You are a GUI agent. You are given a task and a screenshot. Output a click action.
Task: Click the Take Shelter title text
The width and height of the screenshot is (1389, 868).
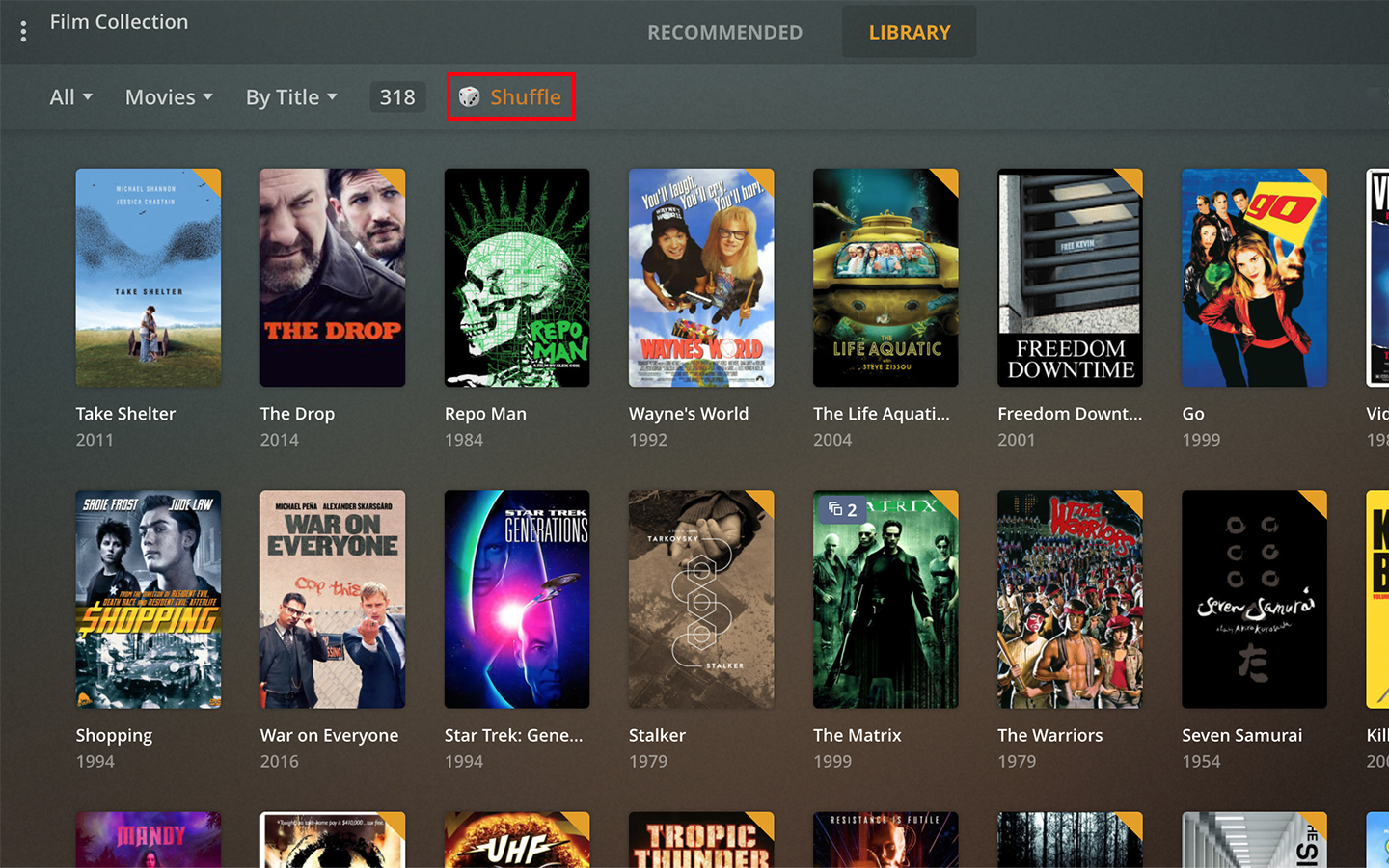tap(125, 414)
